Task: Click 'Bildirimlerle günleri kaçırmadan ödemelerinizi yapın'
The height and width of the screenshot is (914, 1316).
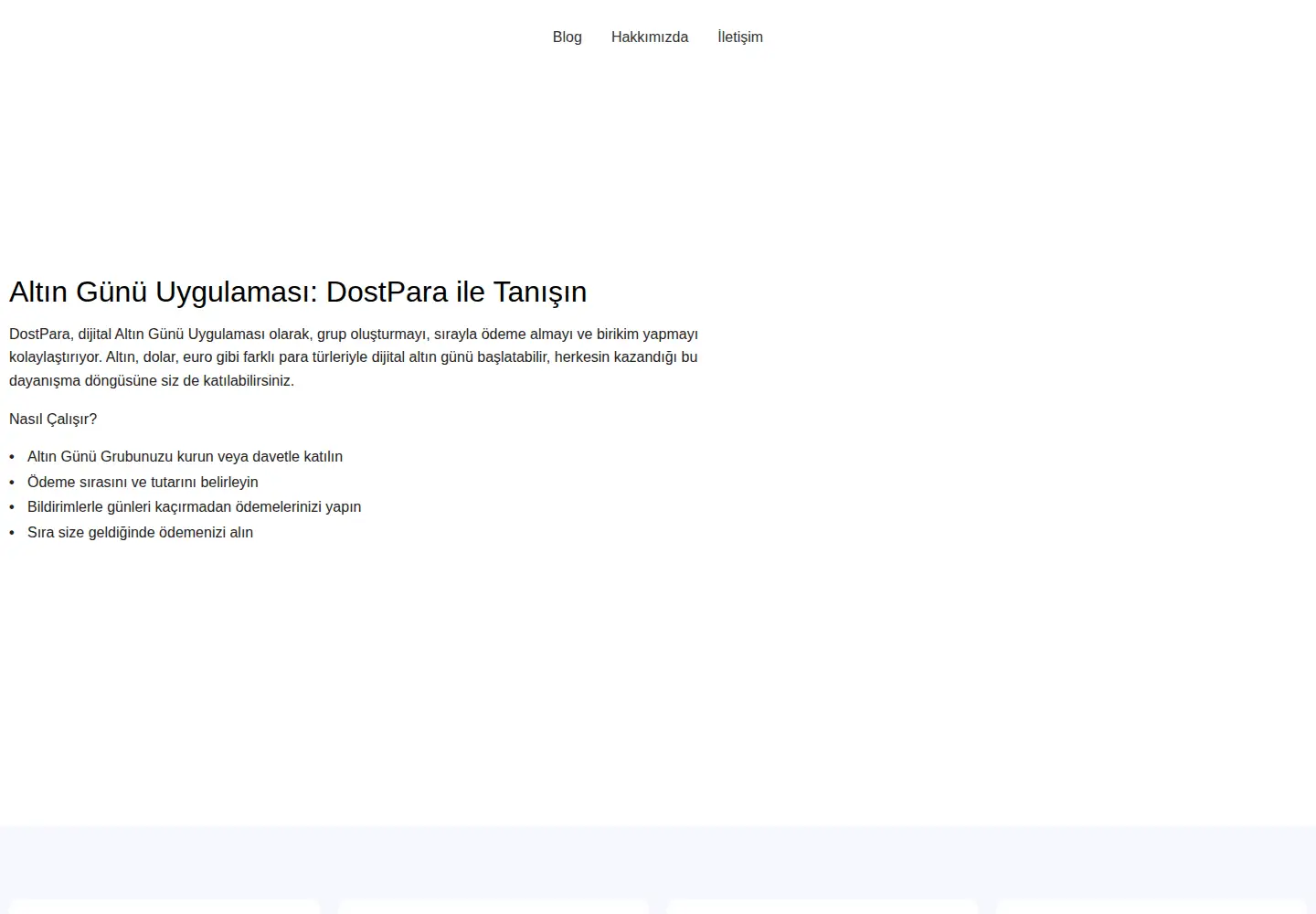Action: 194,506
